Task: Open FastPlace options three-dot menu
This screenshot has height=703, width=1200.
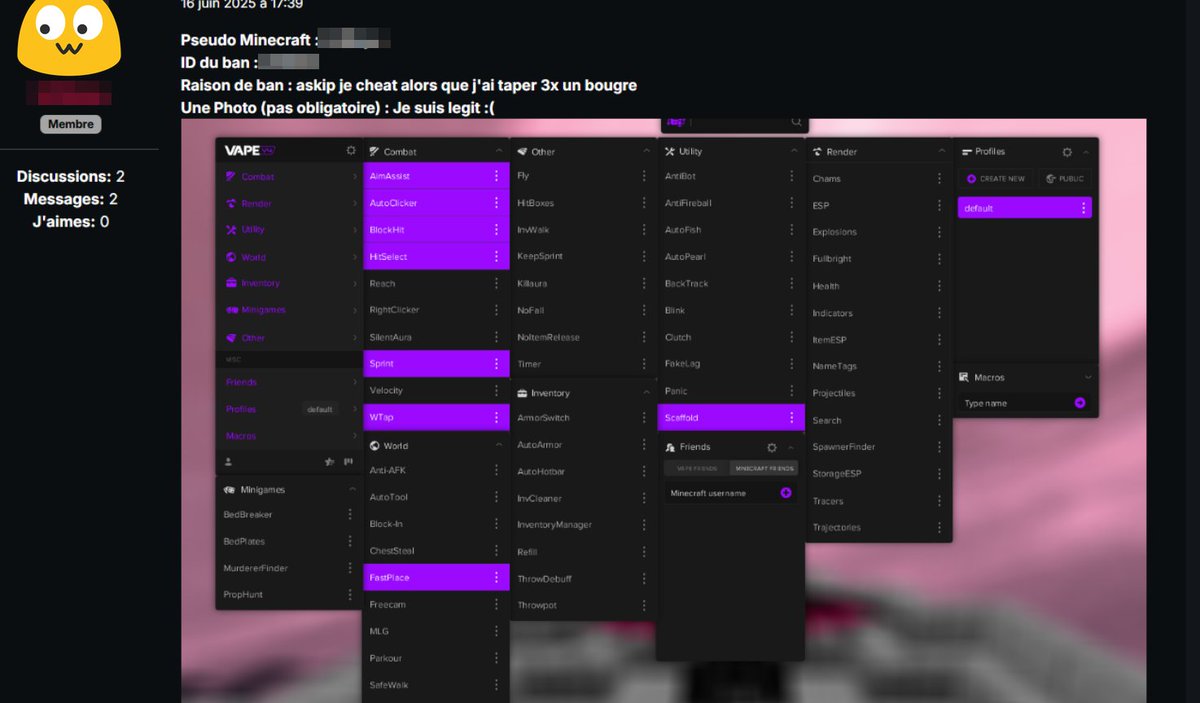Action: pos(496,577)
